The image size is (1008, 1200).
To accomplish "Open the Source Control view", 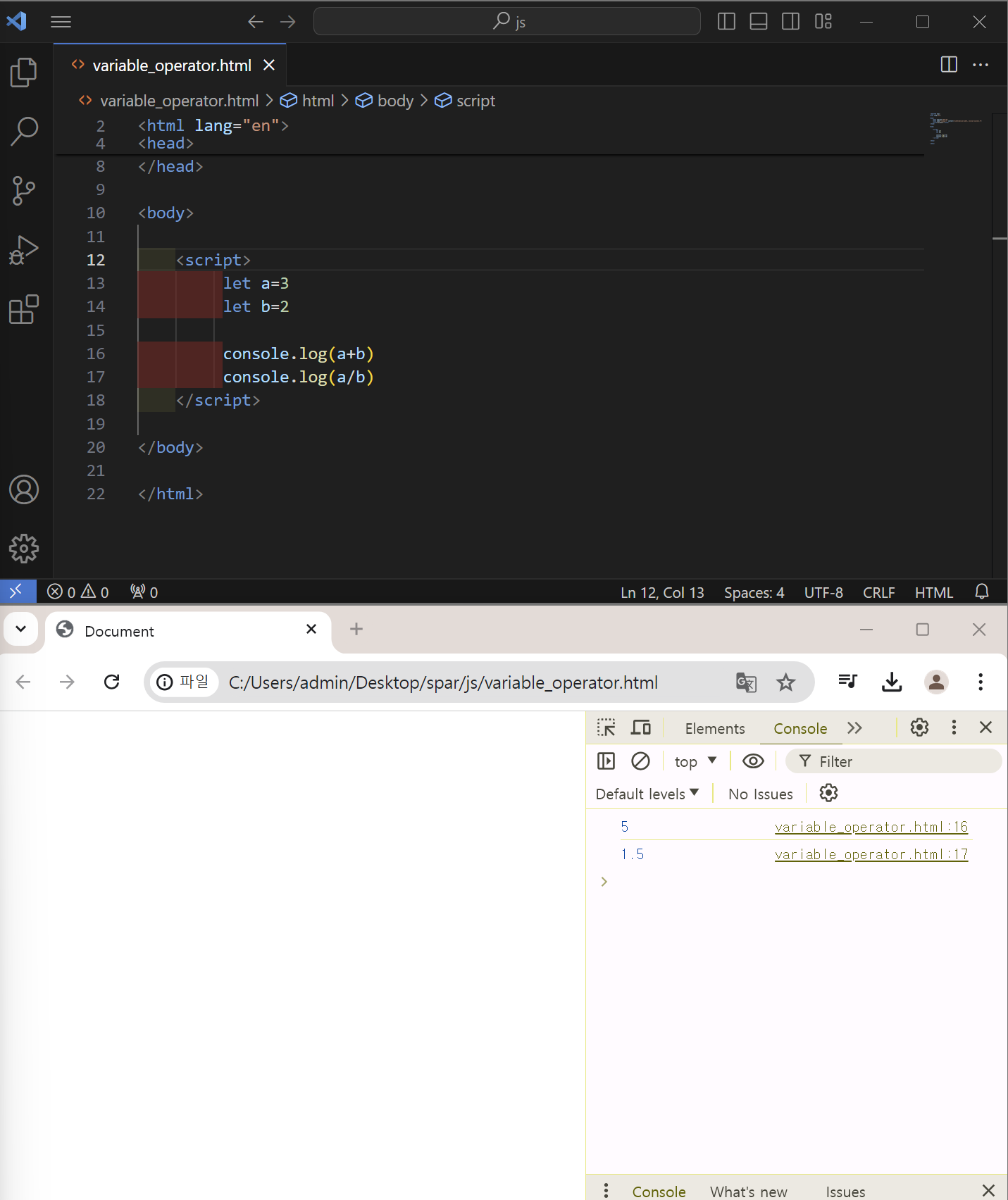I will (24, 191).
